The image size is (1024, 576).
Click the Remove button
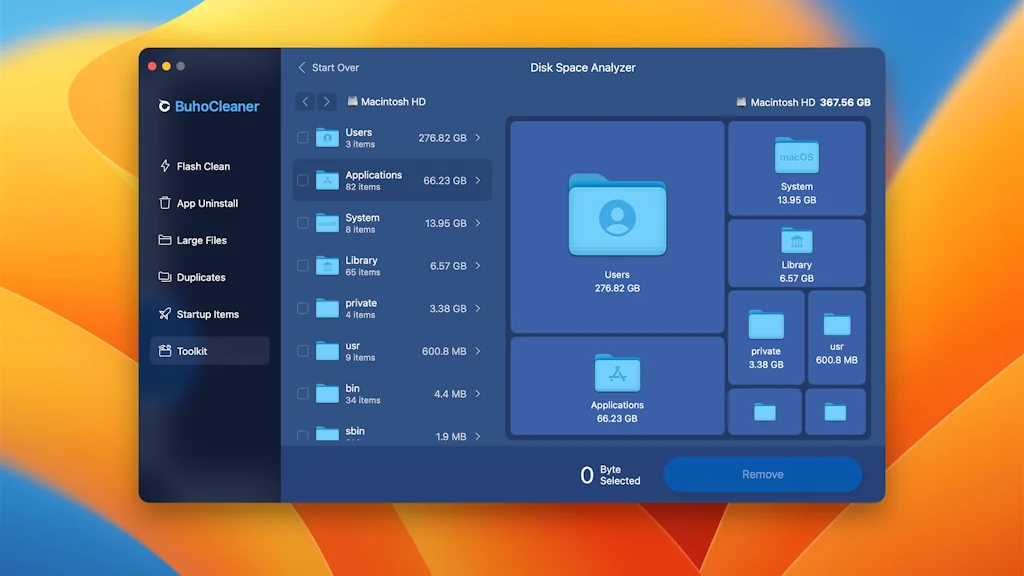[x=762, y=474]
